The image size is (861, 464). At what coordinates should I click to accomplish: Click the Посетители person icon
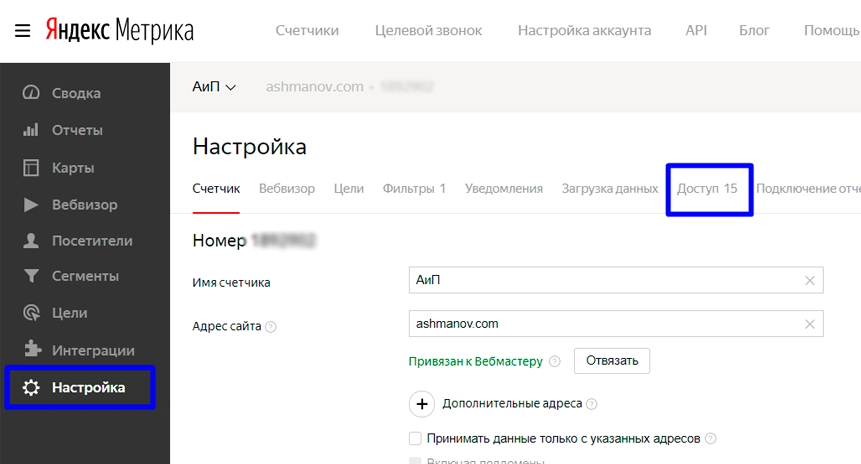(31, 241)
